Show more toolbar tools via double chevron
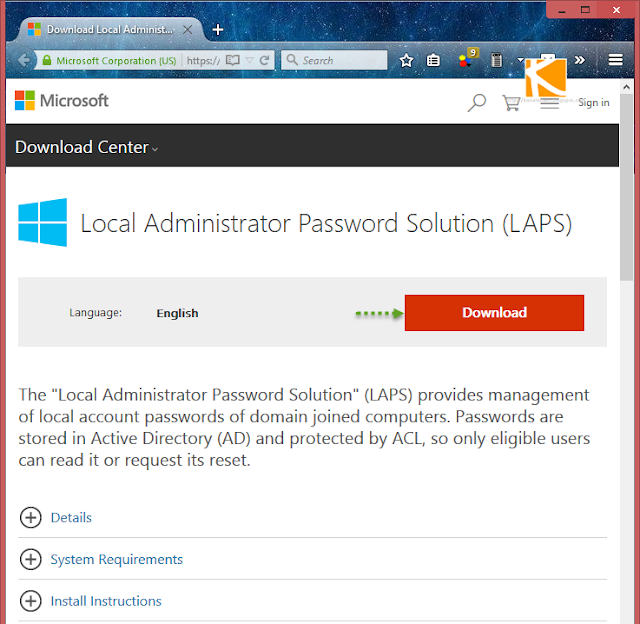This screenshot has width=640, height=624. [x=580, y=60]
